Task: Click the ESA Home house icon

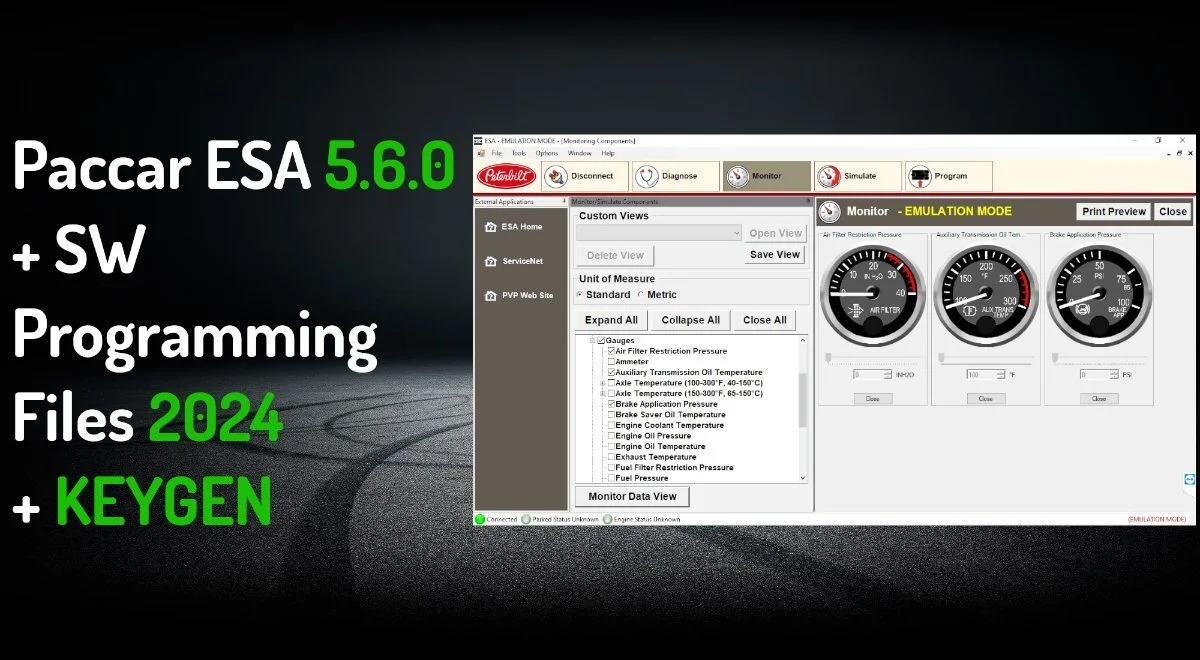Action: (x=490, y=227)
